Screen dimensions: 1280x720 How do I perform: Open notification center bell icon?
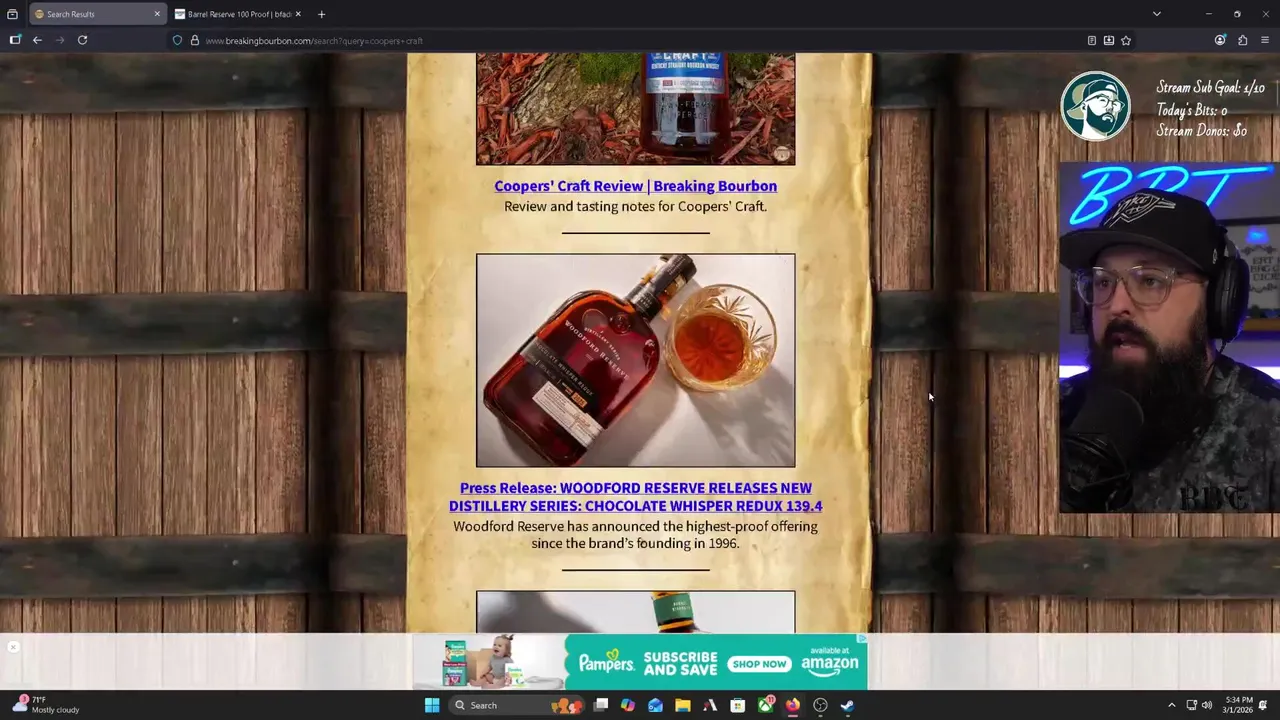(x=1264, y=705)
